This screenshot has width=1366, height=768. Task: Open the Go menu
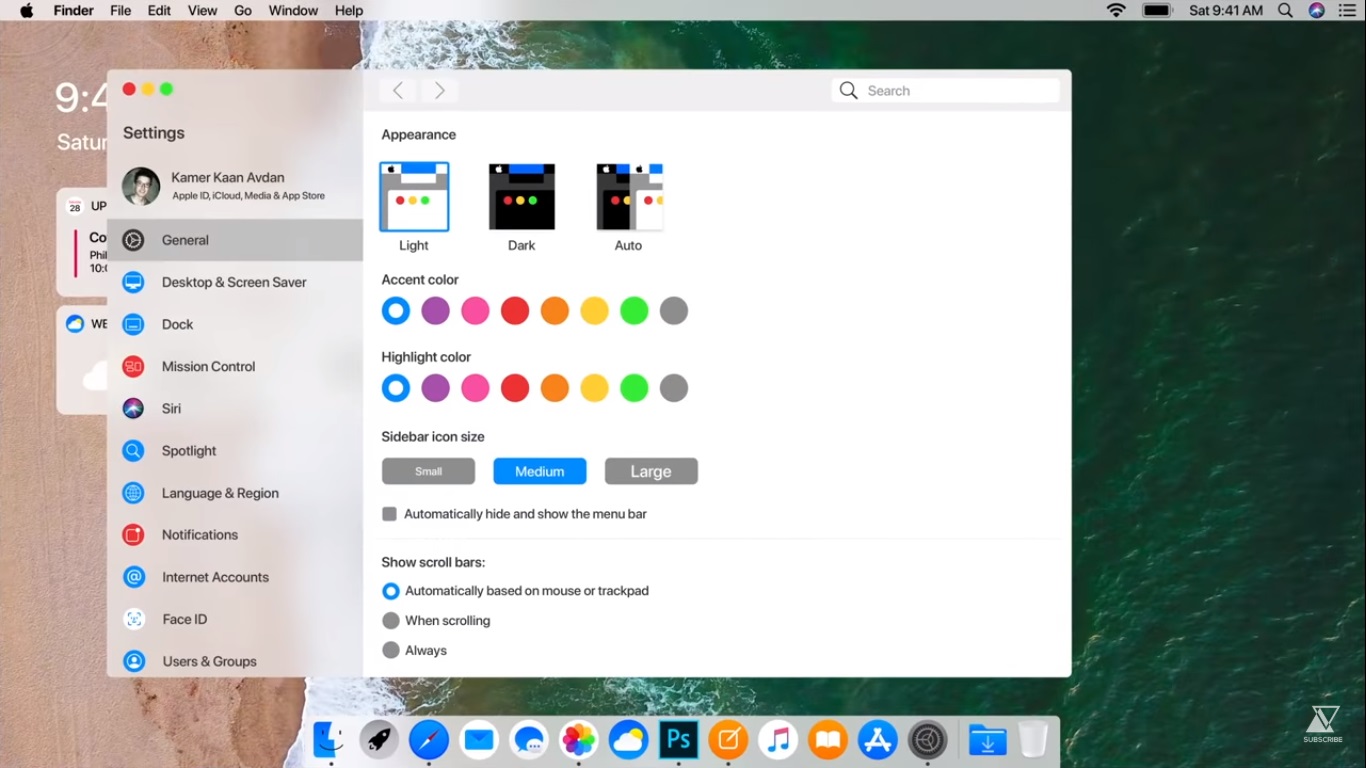(x=243, y=10)
